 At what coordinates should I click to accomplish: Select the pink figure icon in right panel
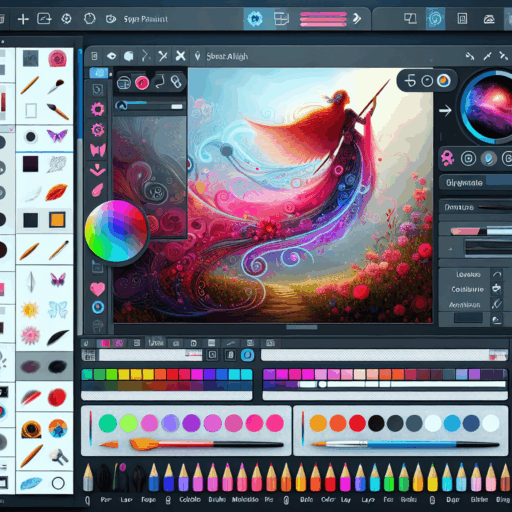(x=448, y=158)
